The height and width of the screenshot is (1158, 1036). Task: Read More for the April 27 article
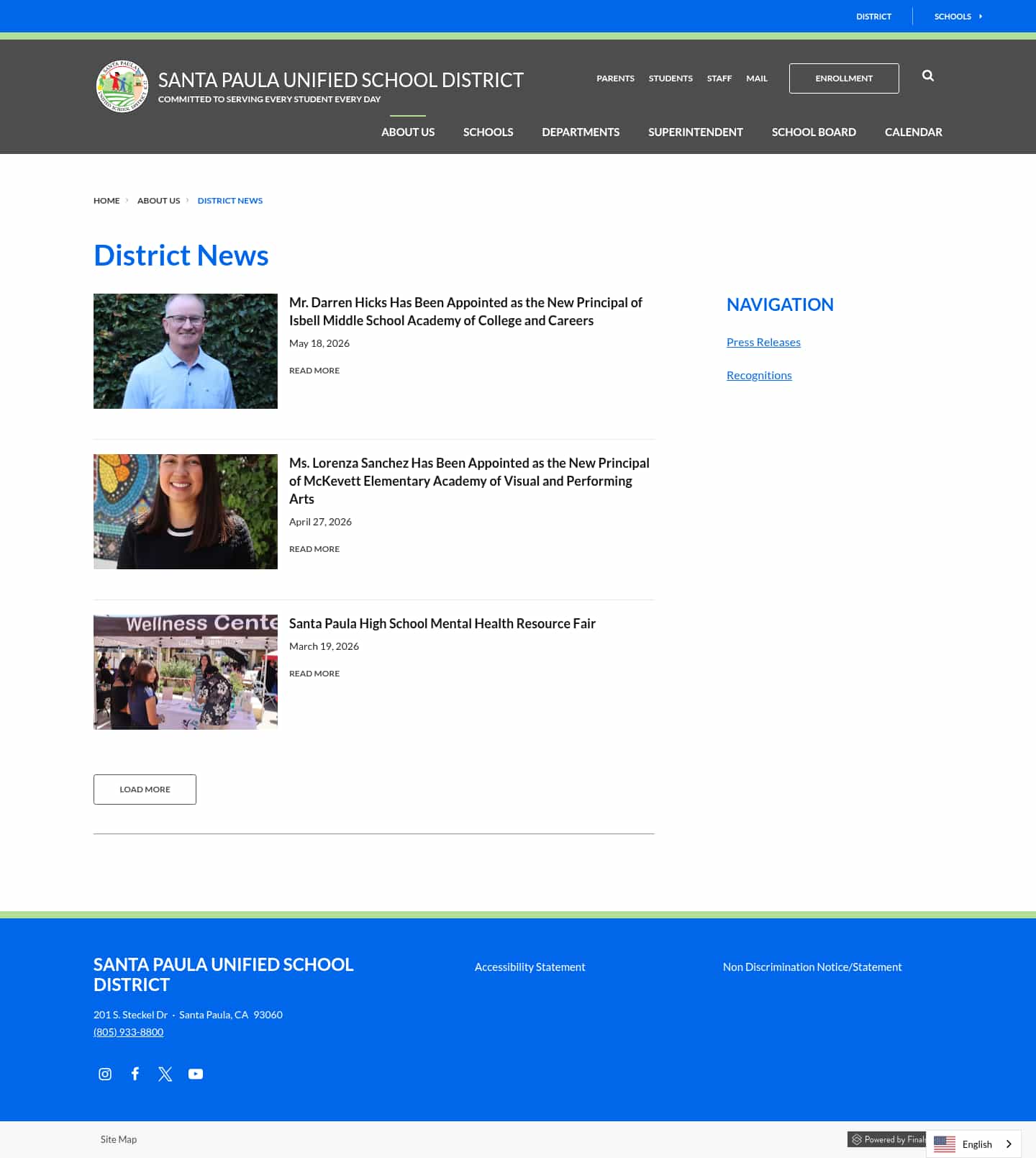point(314,549)
